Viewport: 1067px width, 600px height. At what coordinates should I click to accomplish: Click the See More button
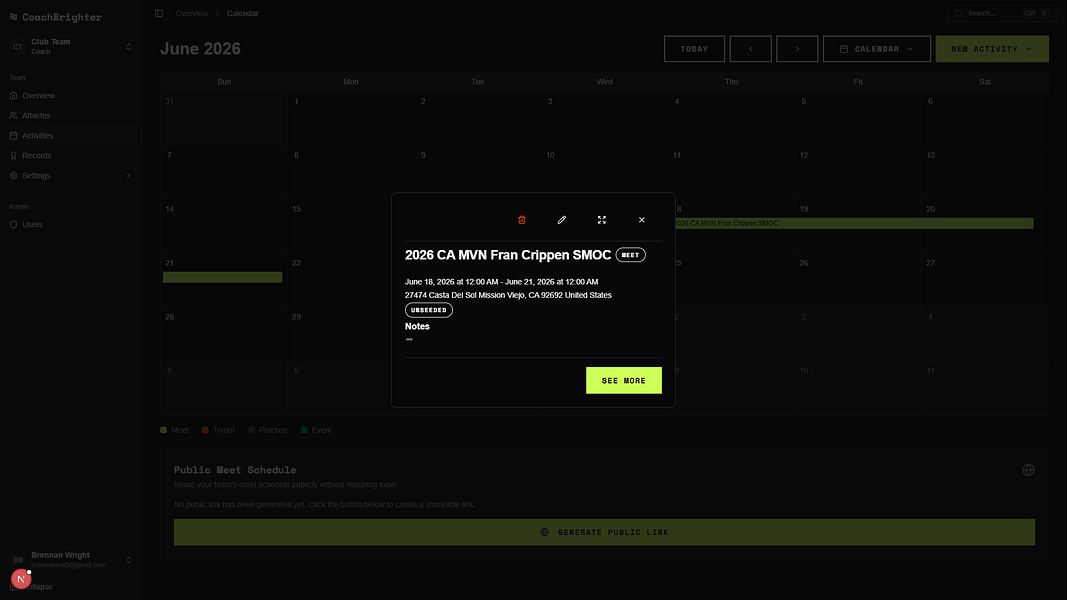click(623, 380)
